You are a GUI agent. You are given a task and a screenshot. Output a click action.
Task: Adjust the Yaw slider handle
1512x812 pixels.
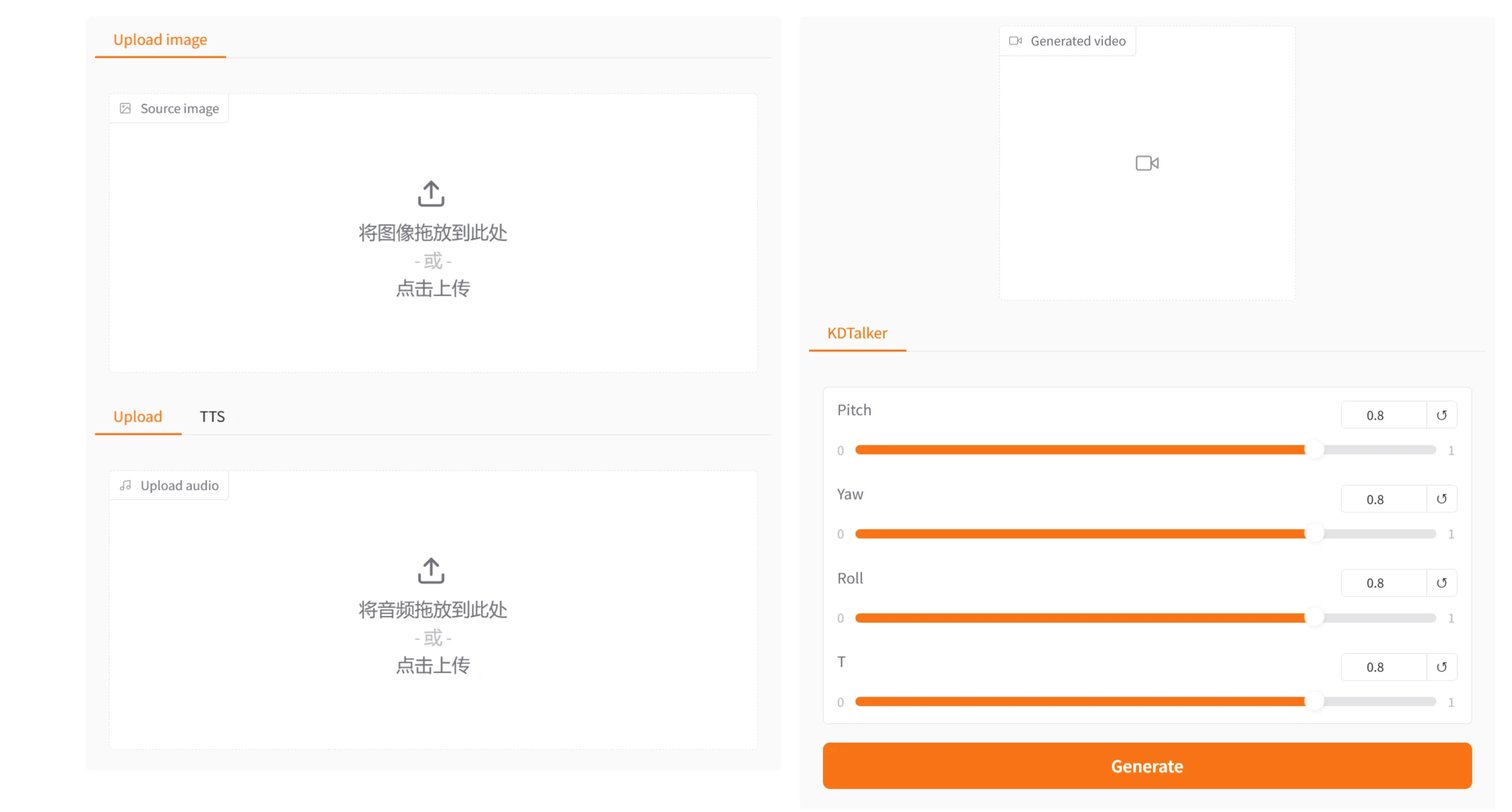[x=1314, y=534]
